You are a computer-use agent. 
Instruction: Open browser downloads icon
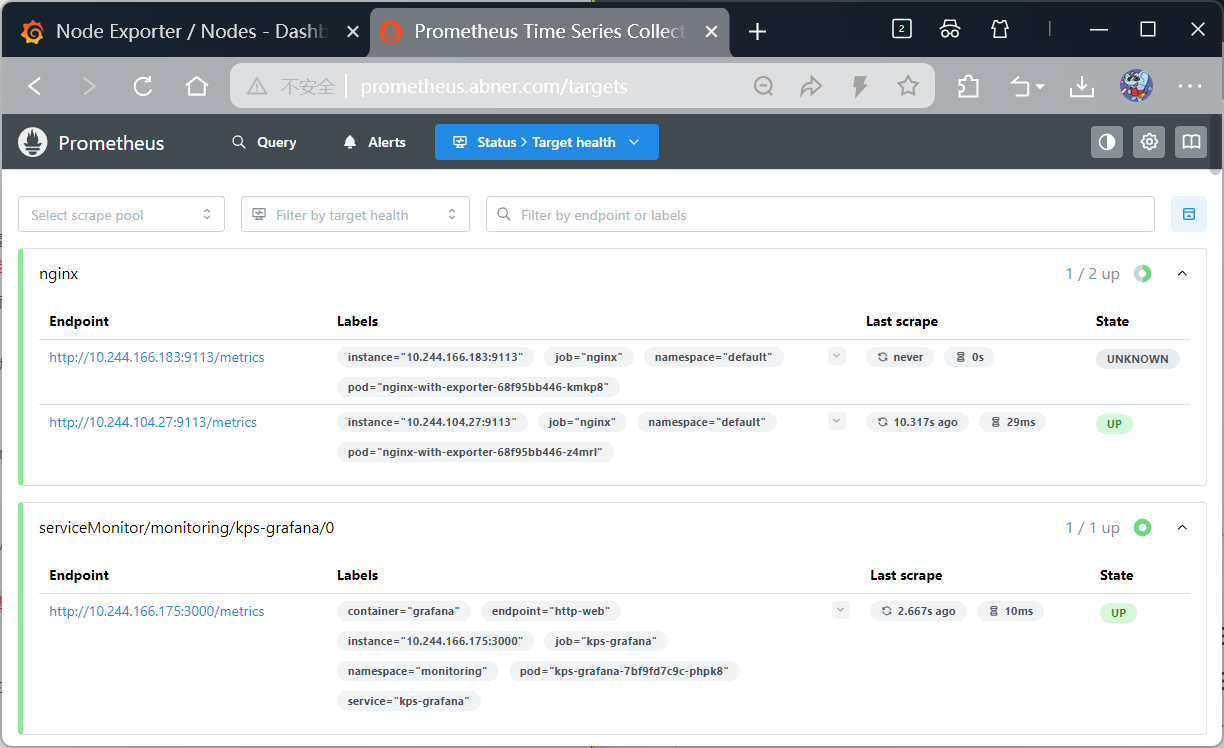click(1081, 87)
